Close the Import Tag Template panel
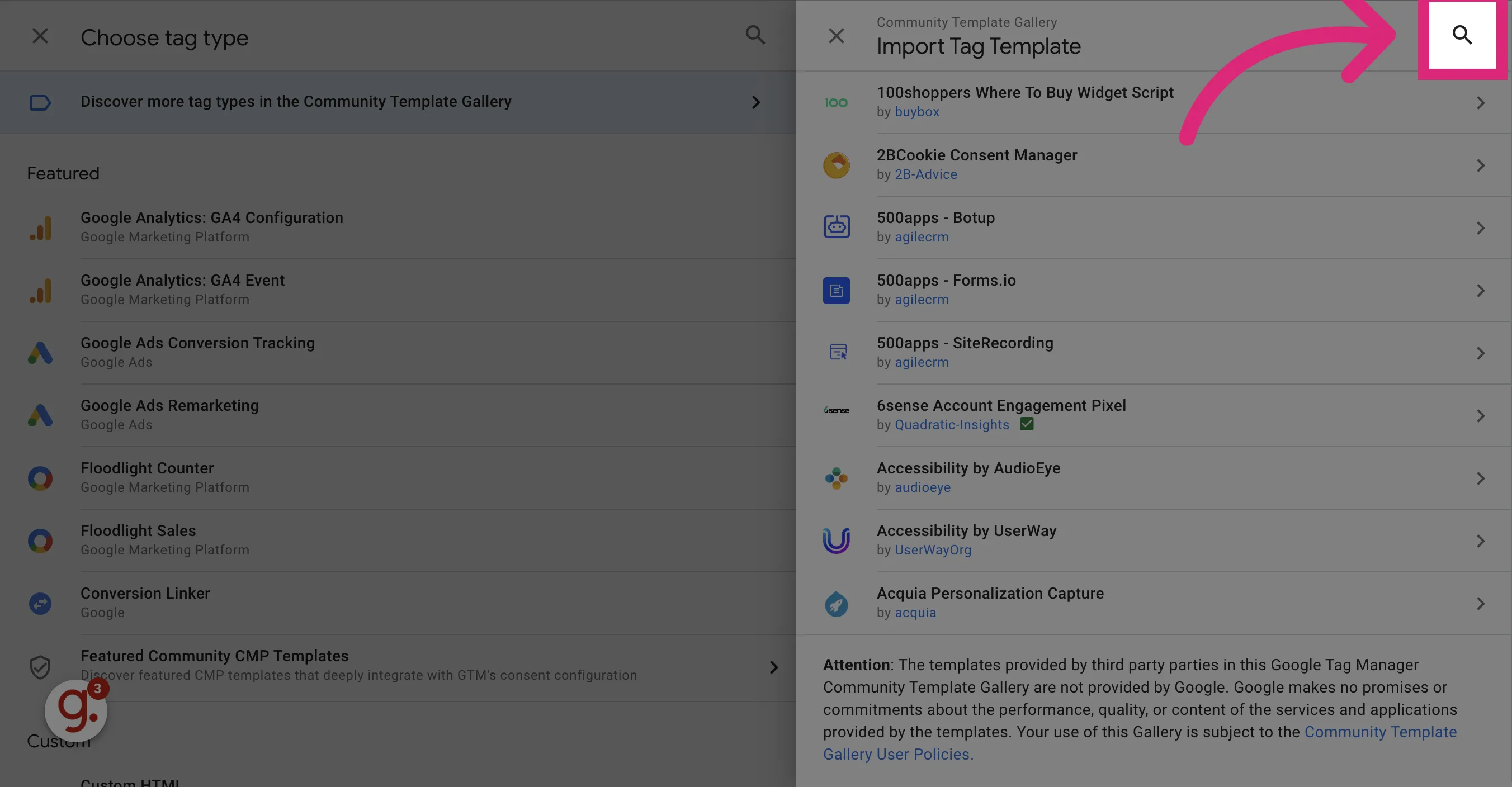 (836, 36)
